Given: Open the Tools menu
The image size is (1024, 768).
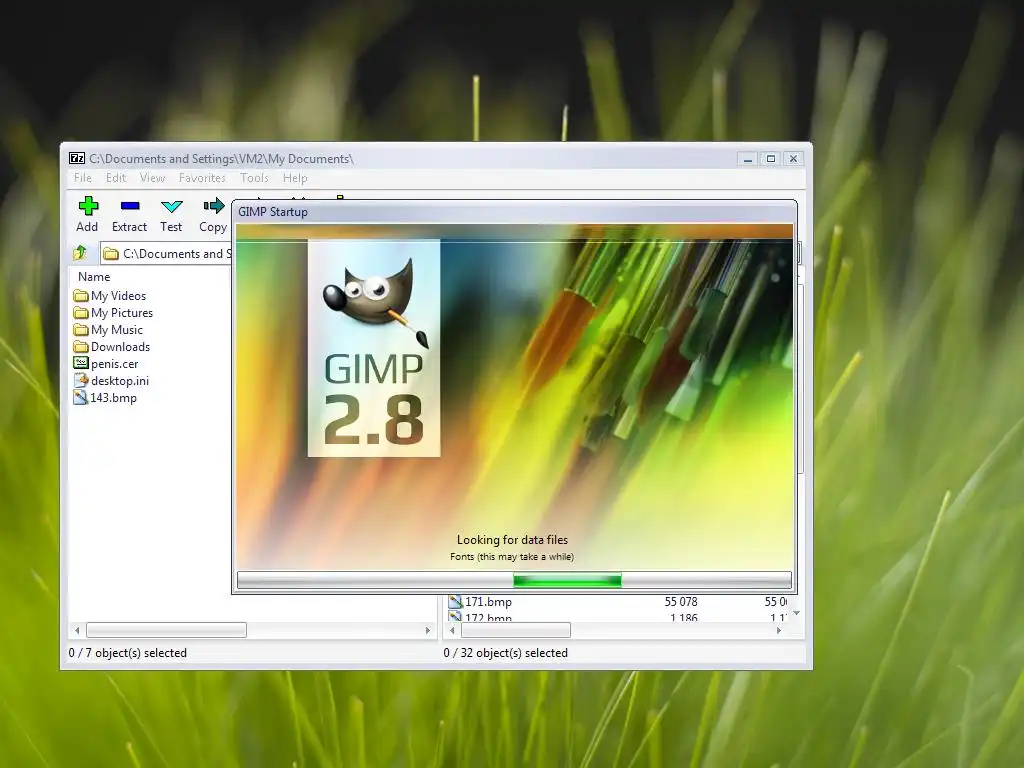Looking at the screenshot, I should click(x=254, y=178).
